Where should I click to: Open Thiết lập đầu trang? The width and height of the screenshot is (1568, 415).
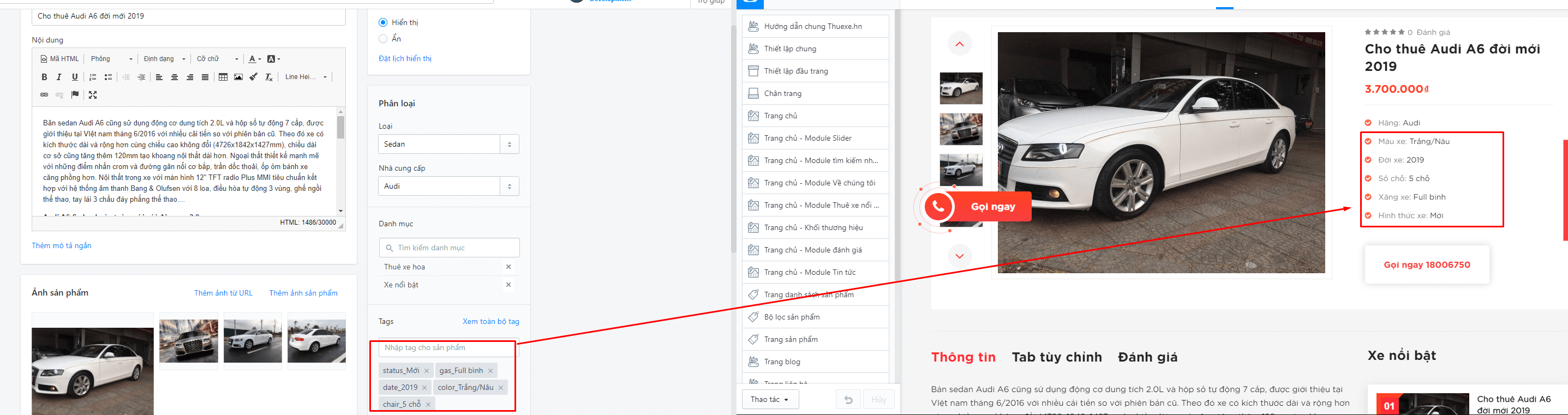tap(815, 71)
